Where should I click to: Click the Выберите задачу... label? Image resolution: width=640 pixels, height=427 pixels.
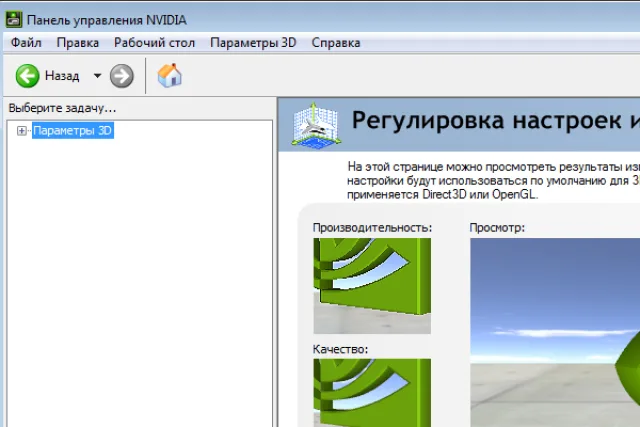[62, 108]
